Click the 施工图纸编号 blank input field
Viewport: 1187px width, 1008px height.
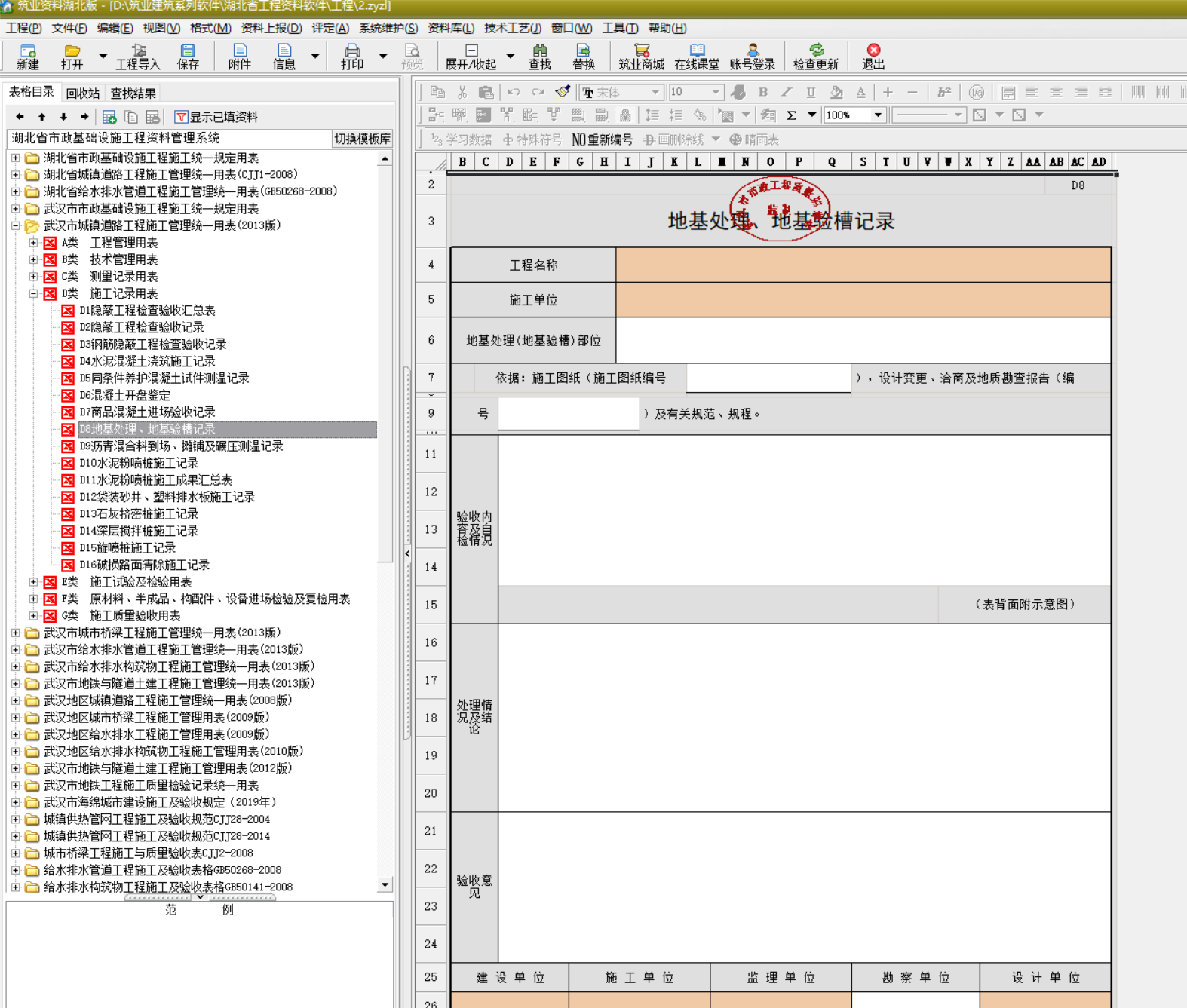pyautogui.click(x=768, y=378)
